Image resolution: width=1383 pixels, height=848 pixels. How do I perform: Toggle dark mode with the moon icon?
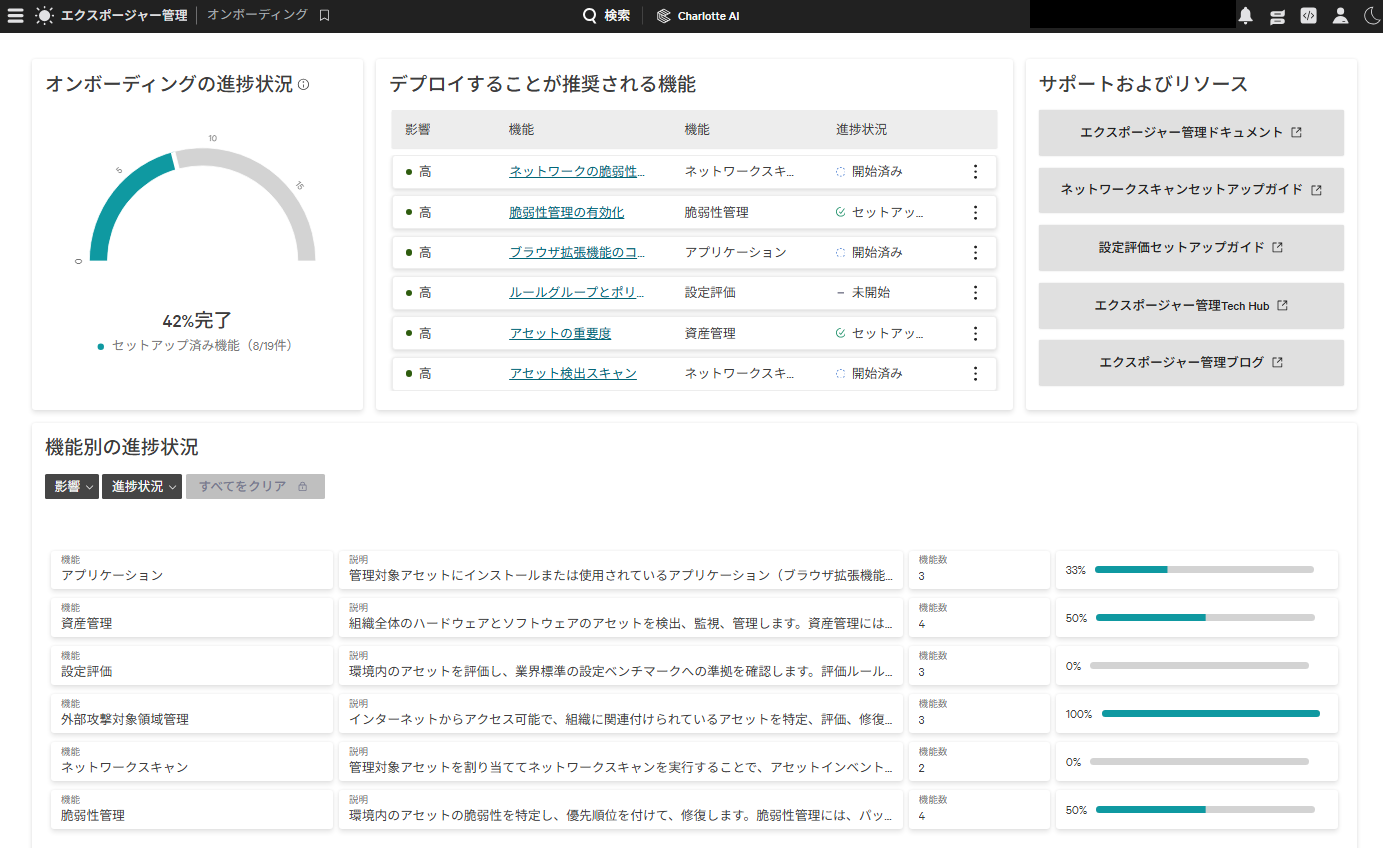click(1371, 15)
